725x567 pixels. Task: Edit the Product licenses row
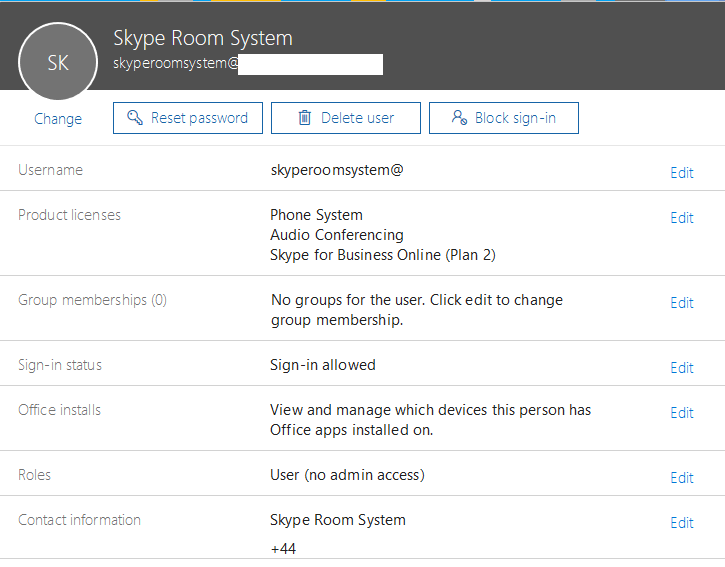tap(682, 218)
